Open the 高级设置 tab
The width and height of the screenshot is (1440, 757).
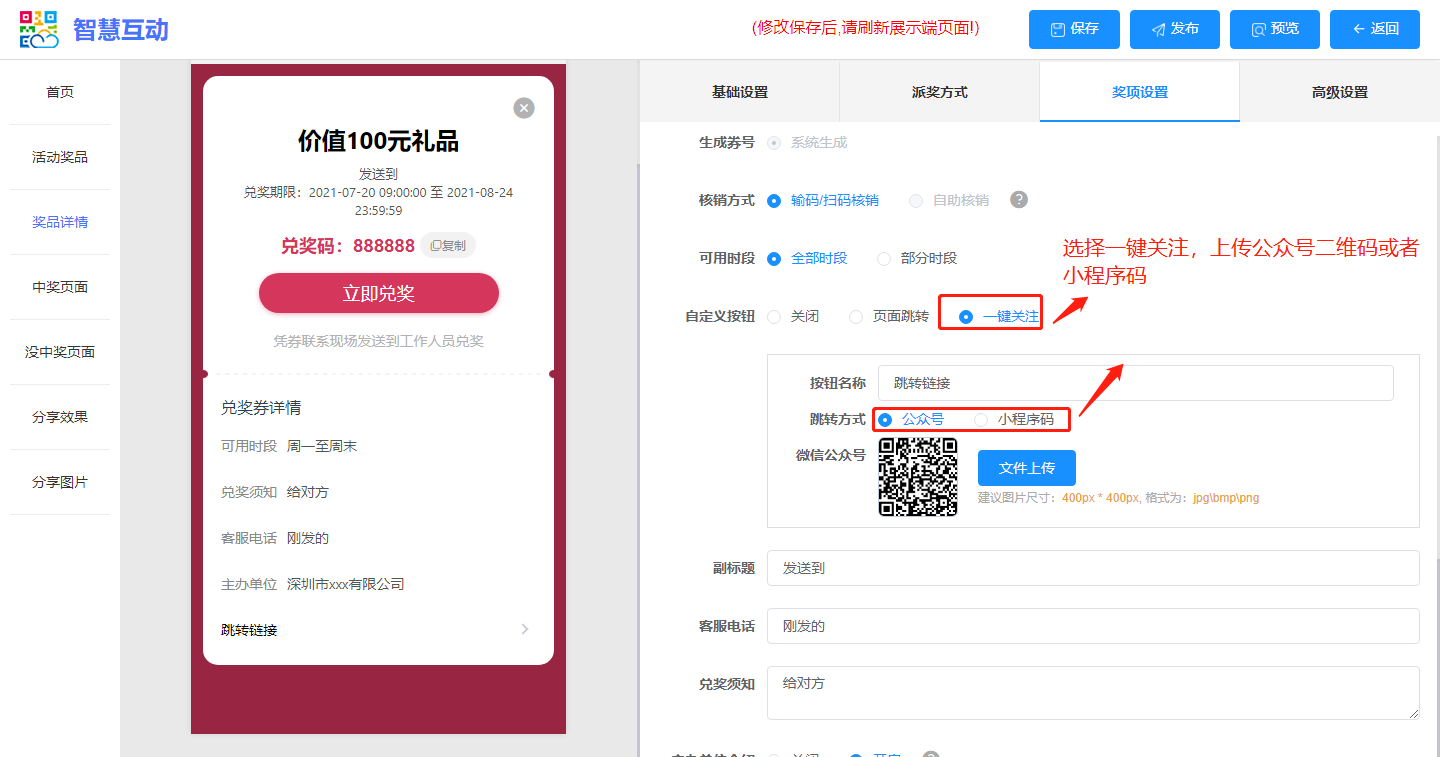pos(1339,92)
